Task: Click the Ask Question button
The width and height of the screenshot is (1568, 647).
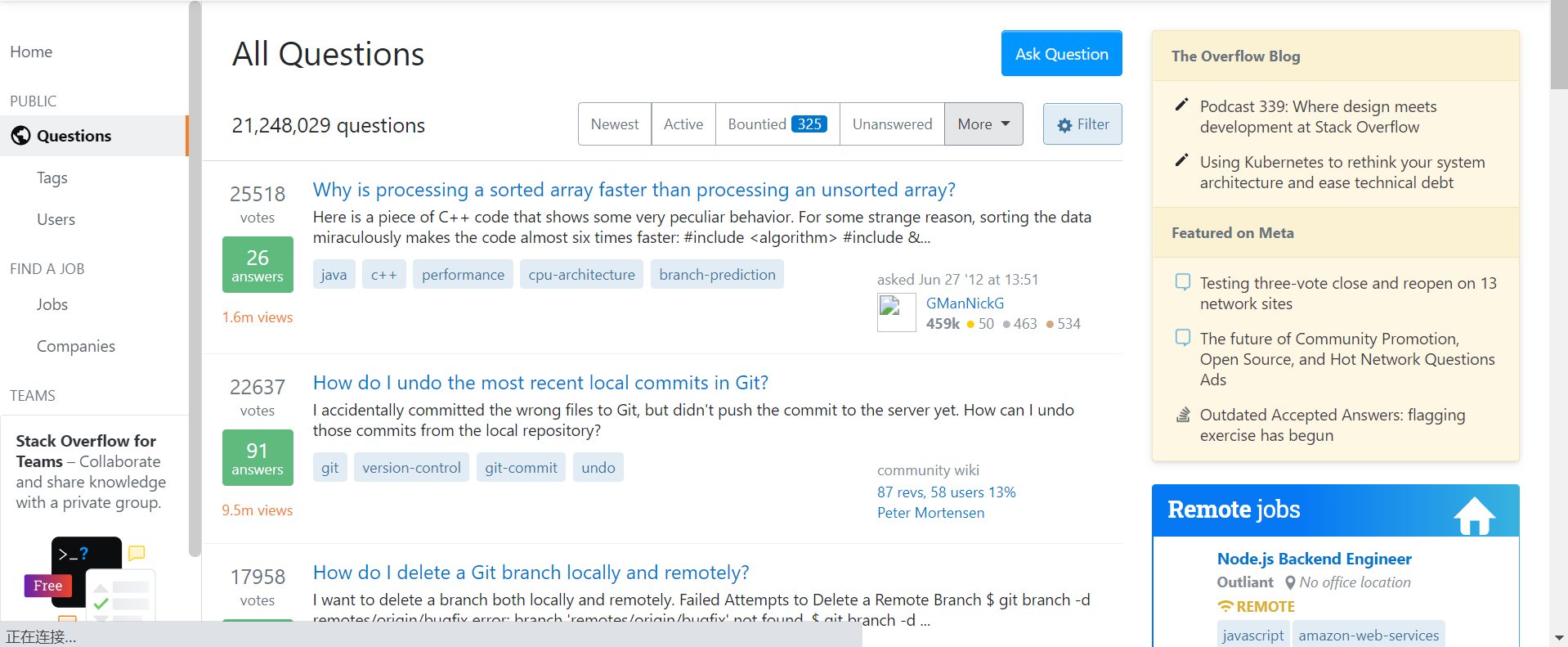Action: [x=1061, y=54]
